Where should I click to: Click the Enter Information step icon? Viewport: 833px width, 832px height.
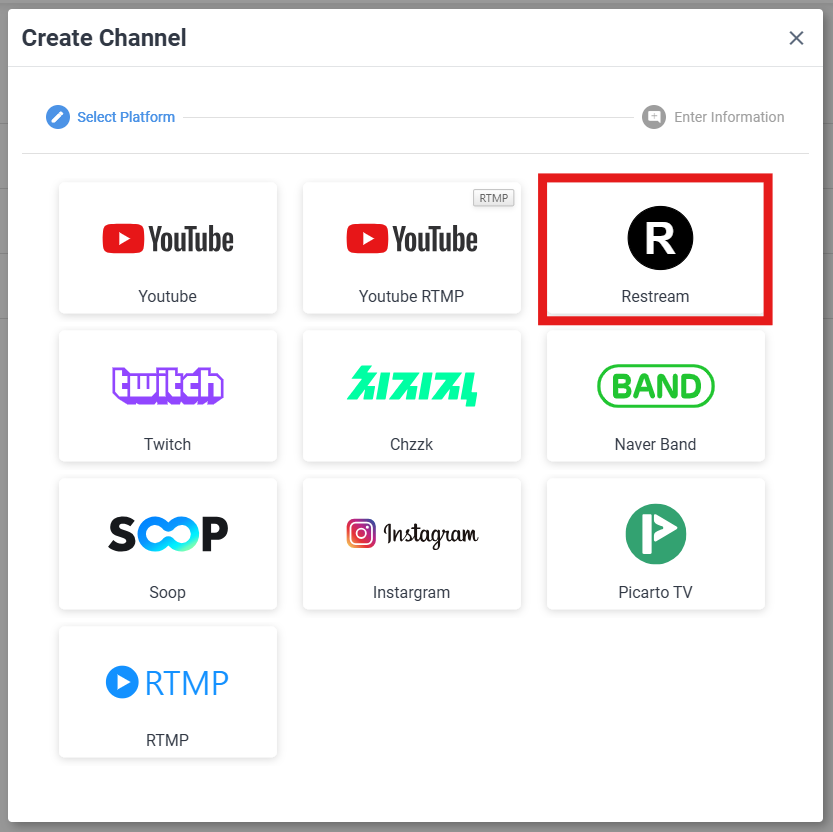[653, 117]
